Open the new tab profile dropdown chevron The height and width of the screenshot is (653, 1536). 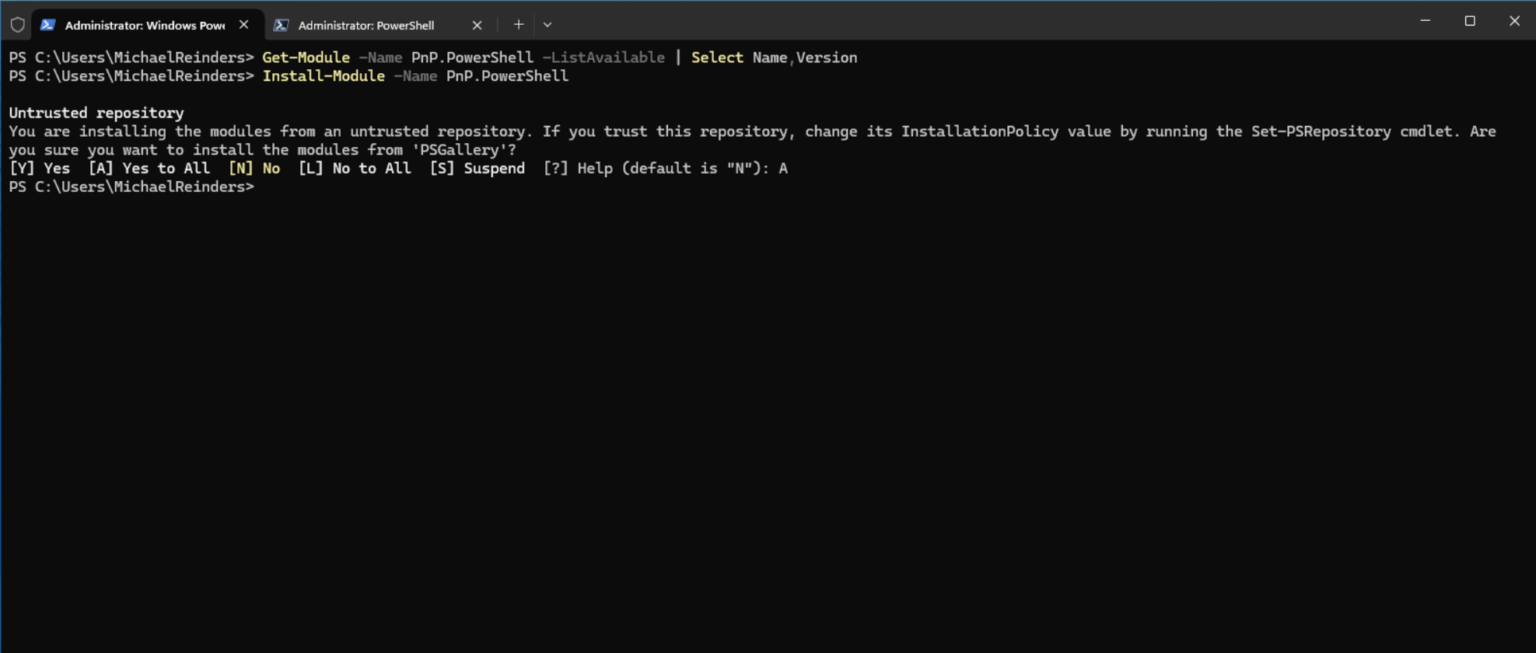(547, 24)
